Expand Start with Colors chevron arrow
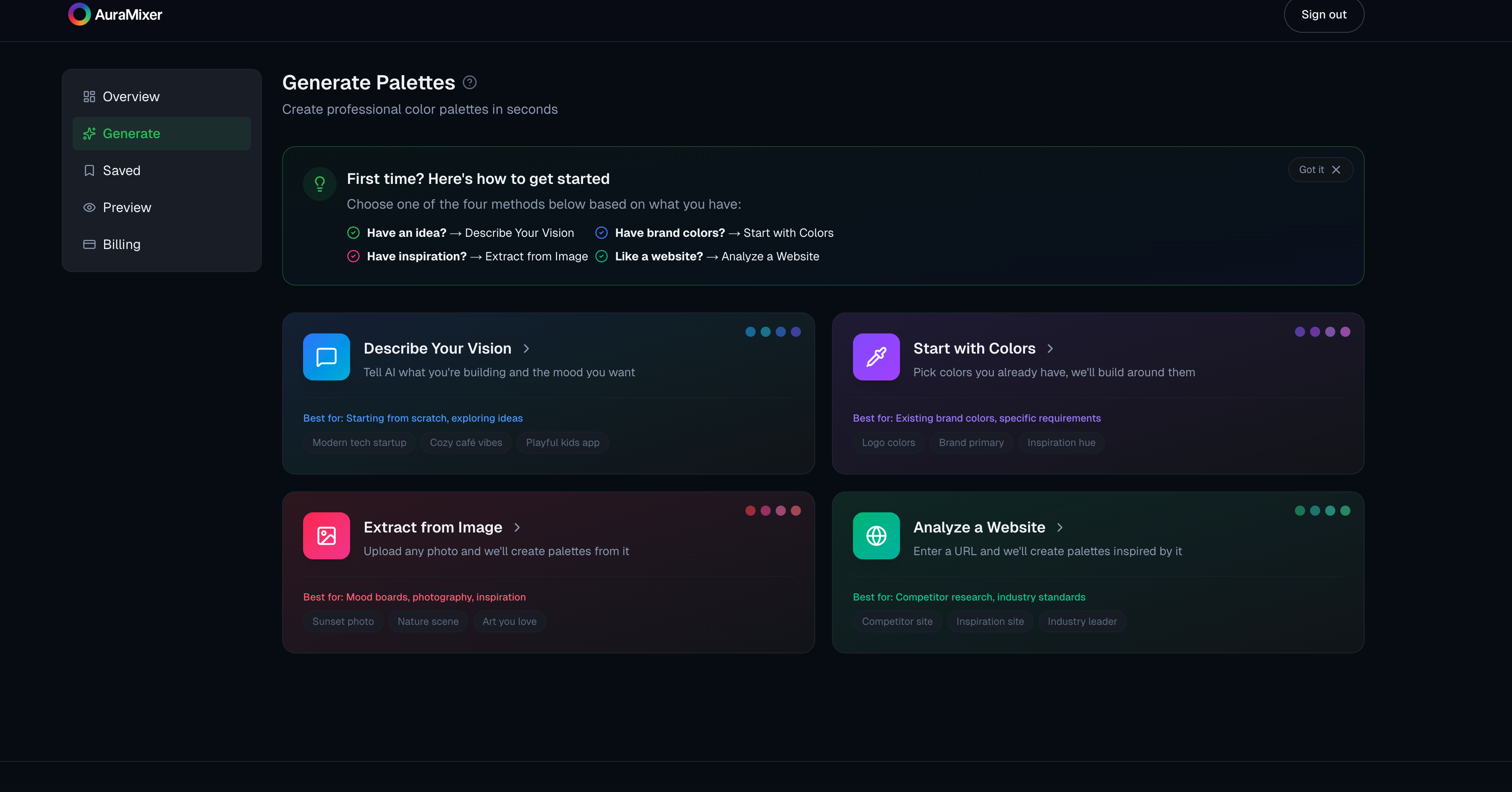Image resolution: width=1512 pixels, height=792 pixels. (x=1050, y=349)
